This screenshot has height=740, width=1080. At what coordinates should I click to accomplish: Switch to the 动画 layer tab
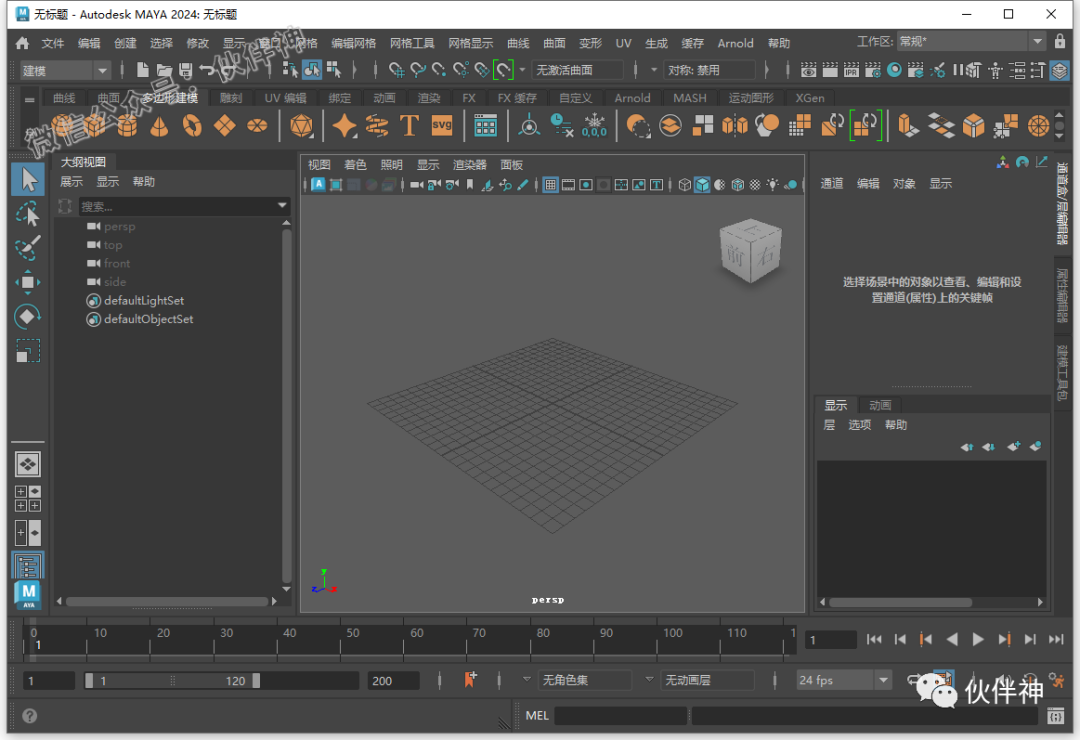880,405
